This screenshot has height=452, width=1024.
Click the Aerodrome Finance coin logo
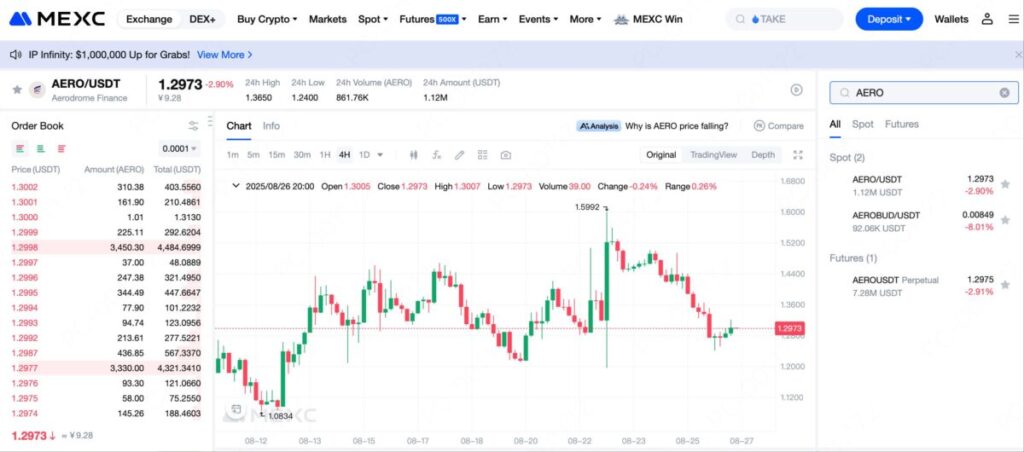pyautogui.click(x=38, y=90)
